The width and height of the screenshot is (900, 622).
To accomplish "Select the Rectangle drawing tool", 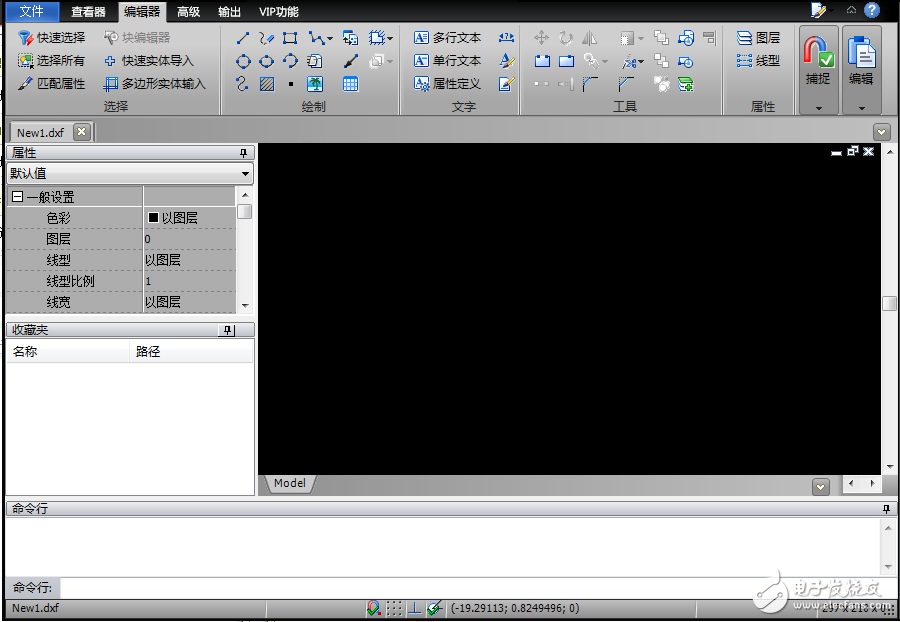I will [x=290, y=38].
